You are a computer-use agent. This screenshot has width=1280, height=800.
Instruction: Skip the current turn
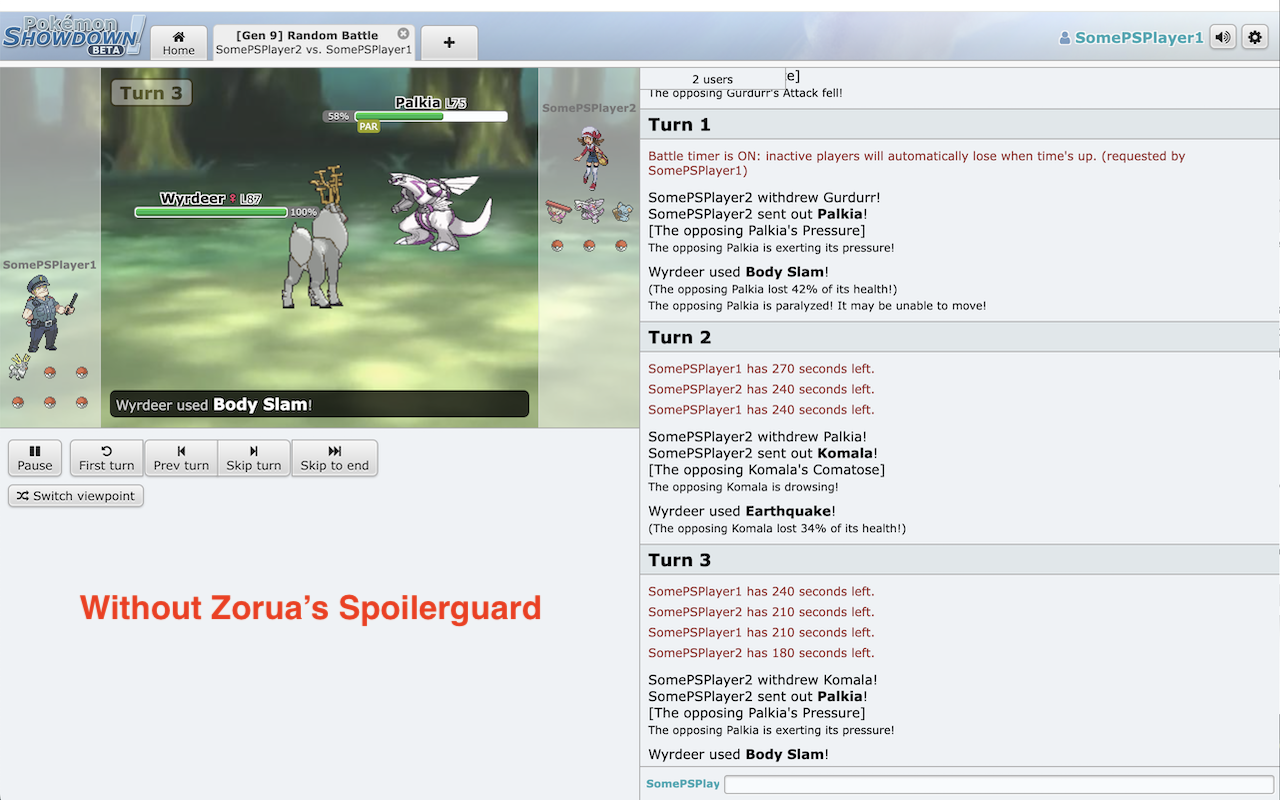(254, 458)
